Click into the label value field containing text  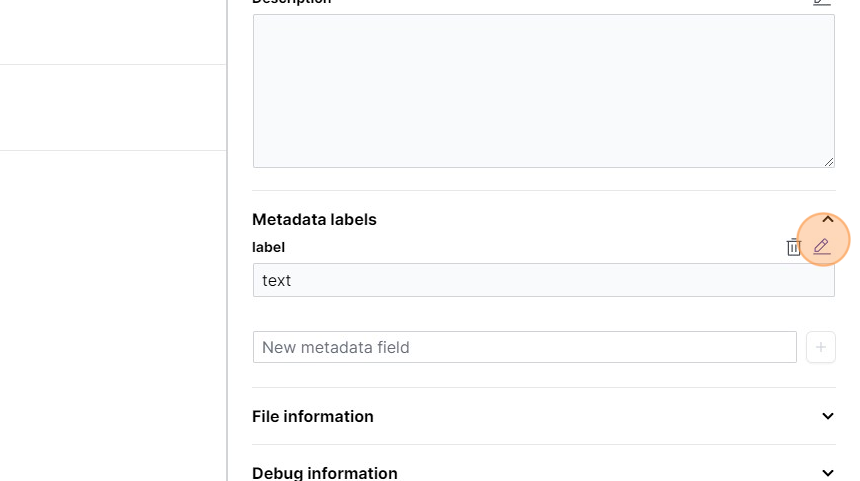543,280
